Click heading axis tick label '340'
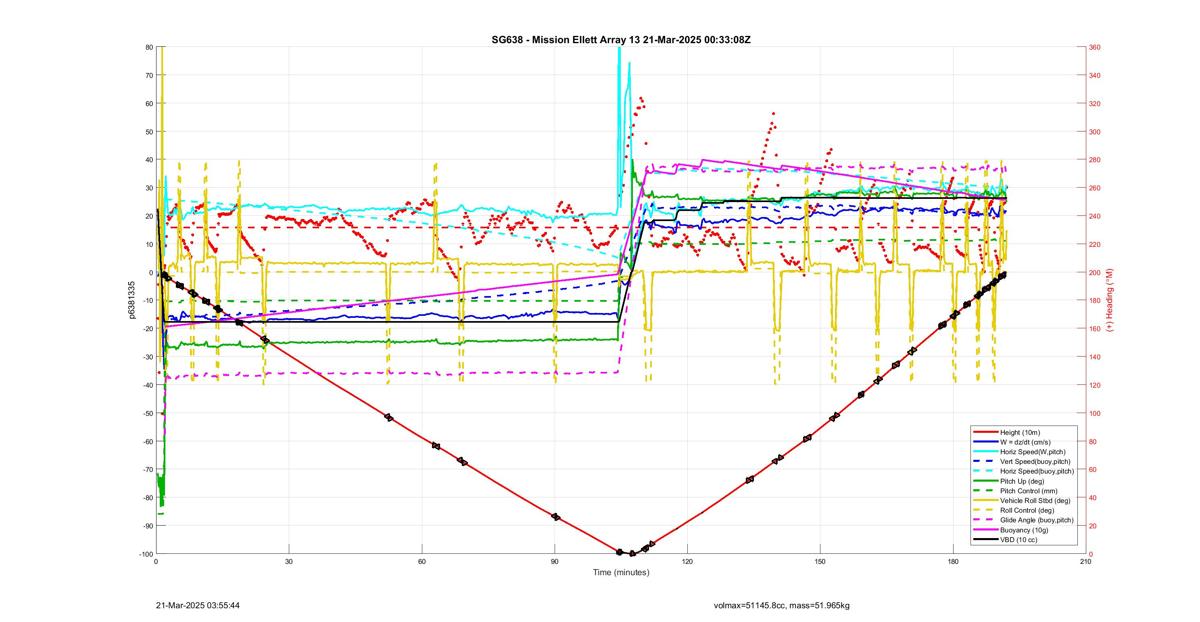This screenshot has height=622, width=1200. (1094, 75)
